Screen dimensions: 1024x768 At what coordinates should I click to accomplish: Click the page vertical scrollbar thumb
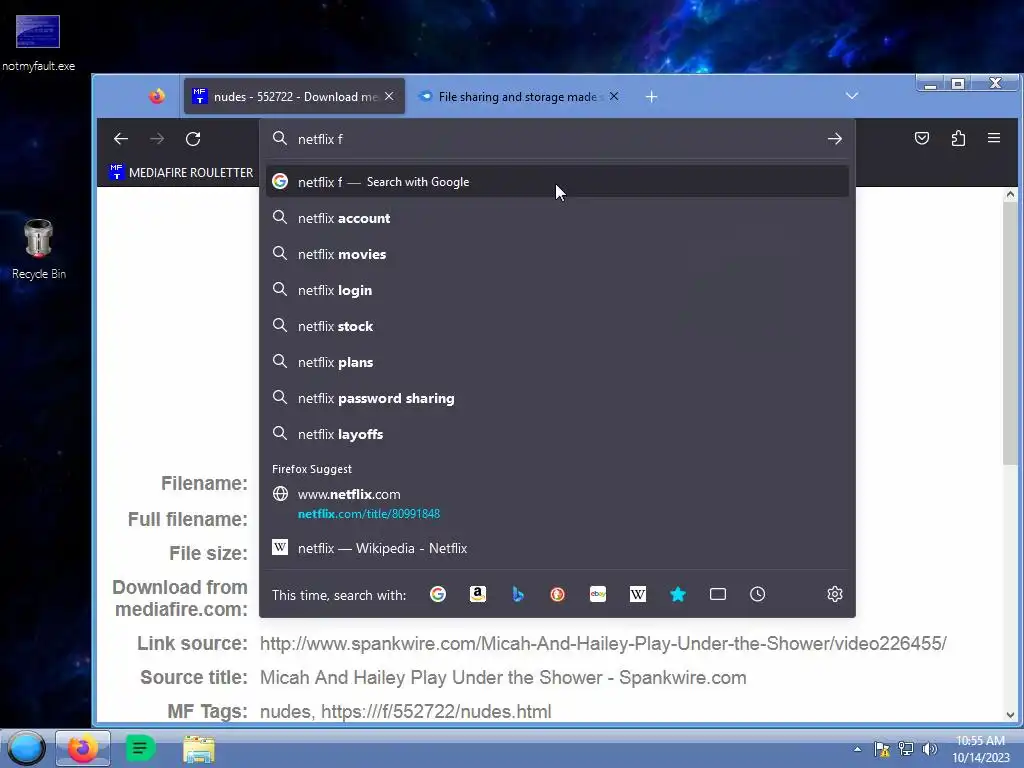(1010, 333)
